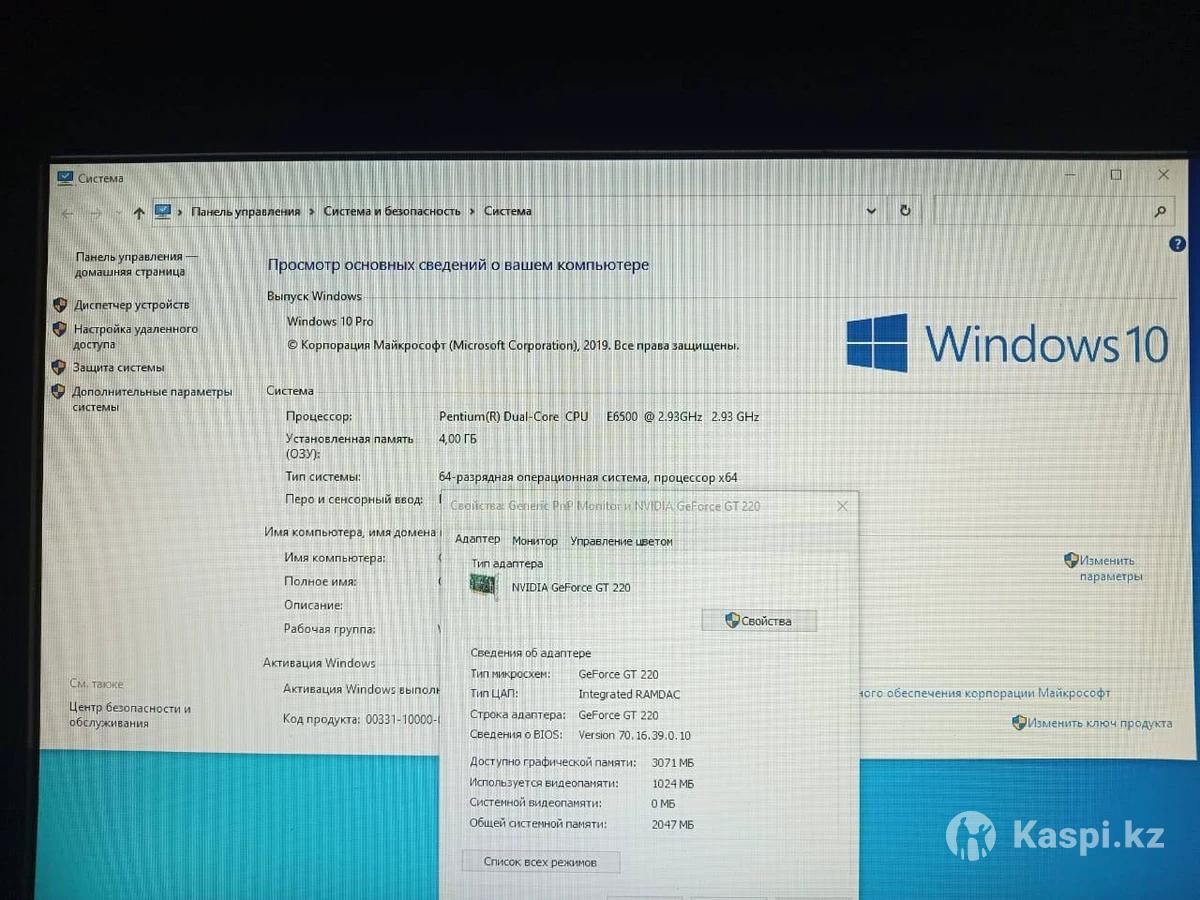Open Настройка удаленного доступа link
The width and height of the screenshot is (1200, 900).
click(x=135, y=336)
